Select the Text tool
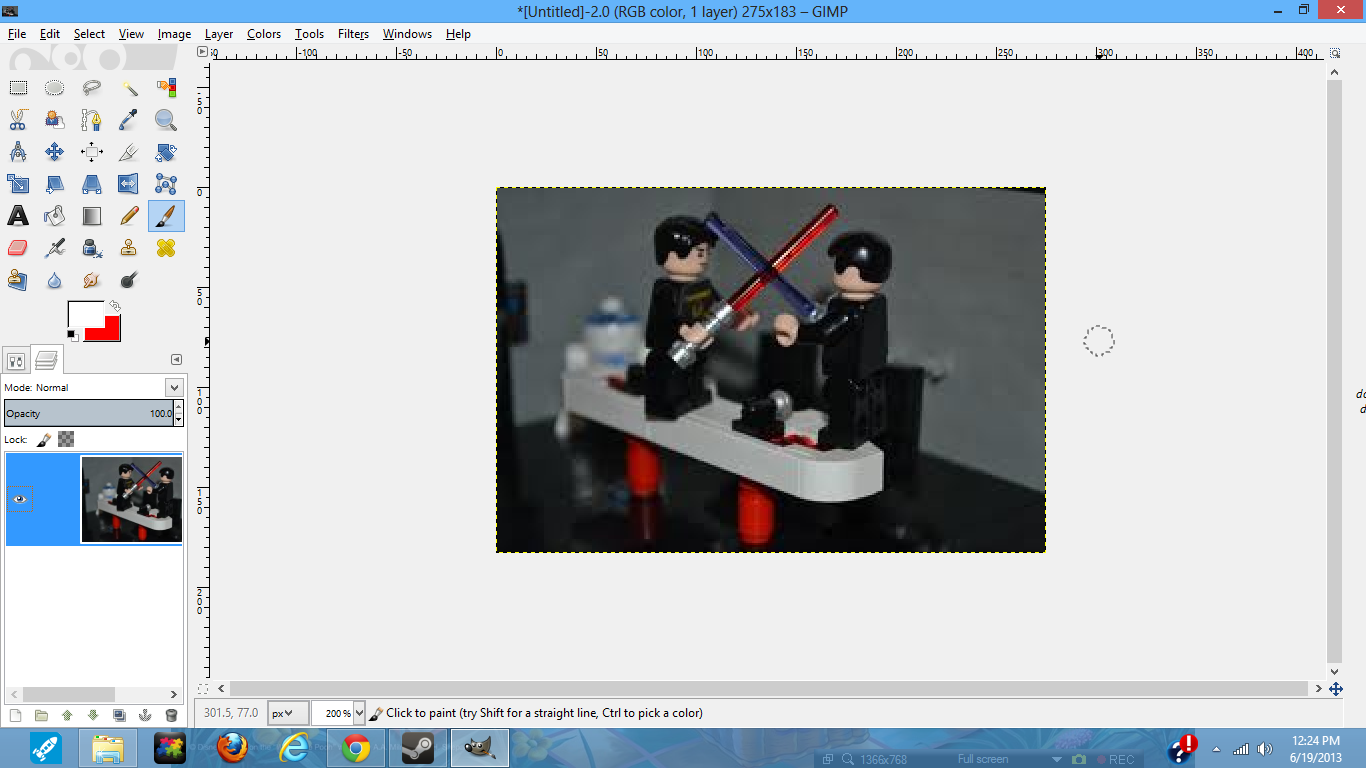The height and width of the screenshot is (768, 1366). coord(18,216)
